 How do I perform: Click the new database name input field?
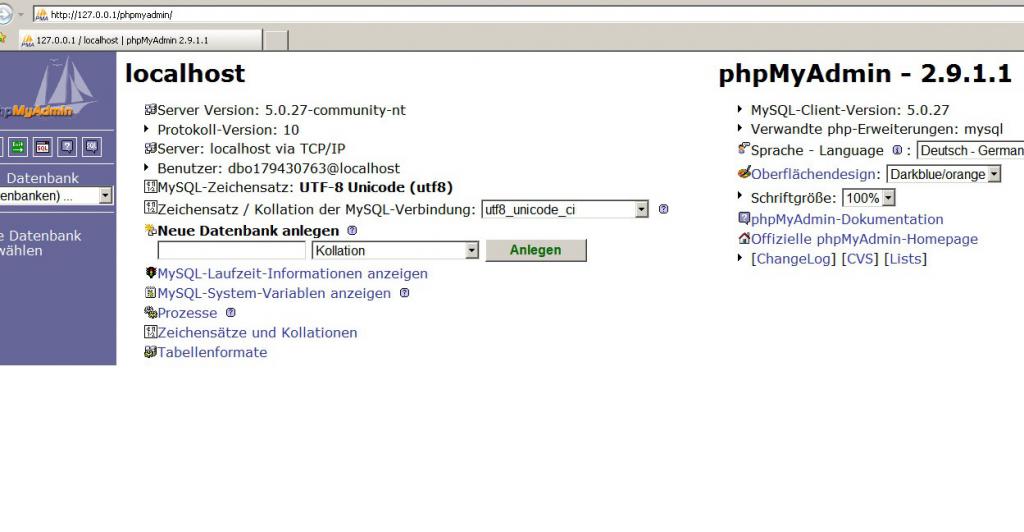click(231, 251)
